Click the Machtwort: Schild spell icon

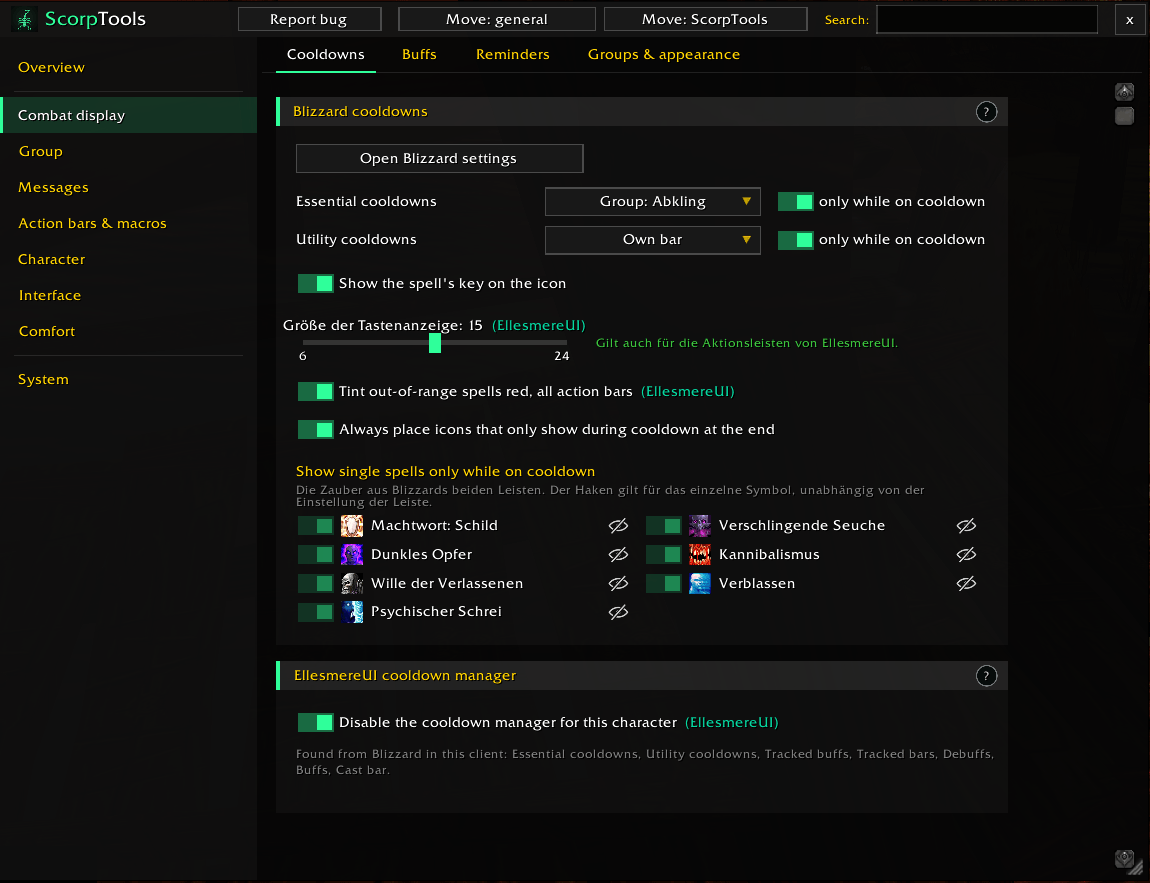pos(352,526)
